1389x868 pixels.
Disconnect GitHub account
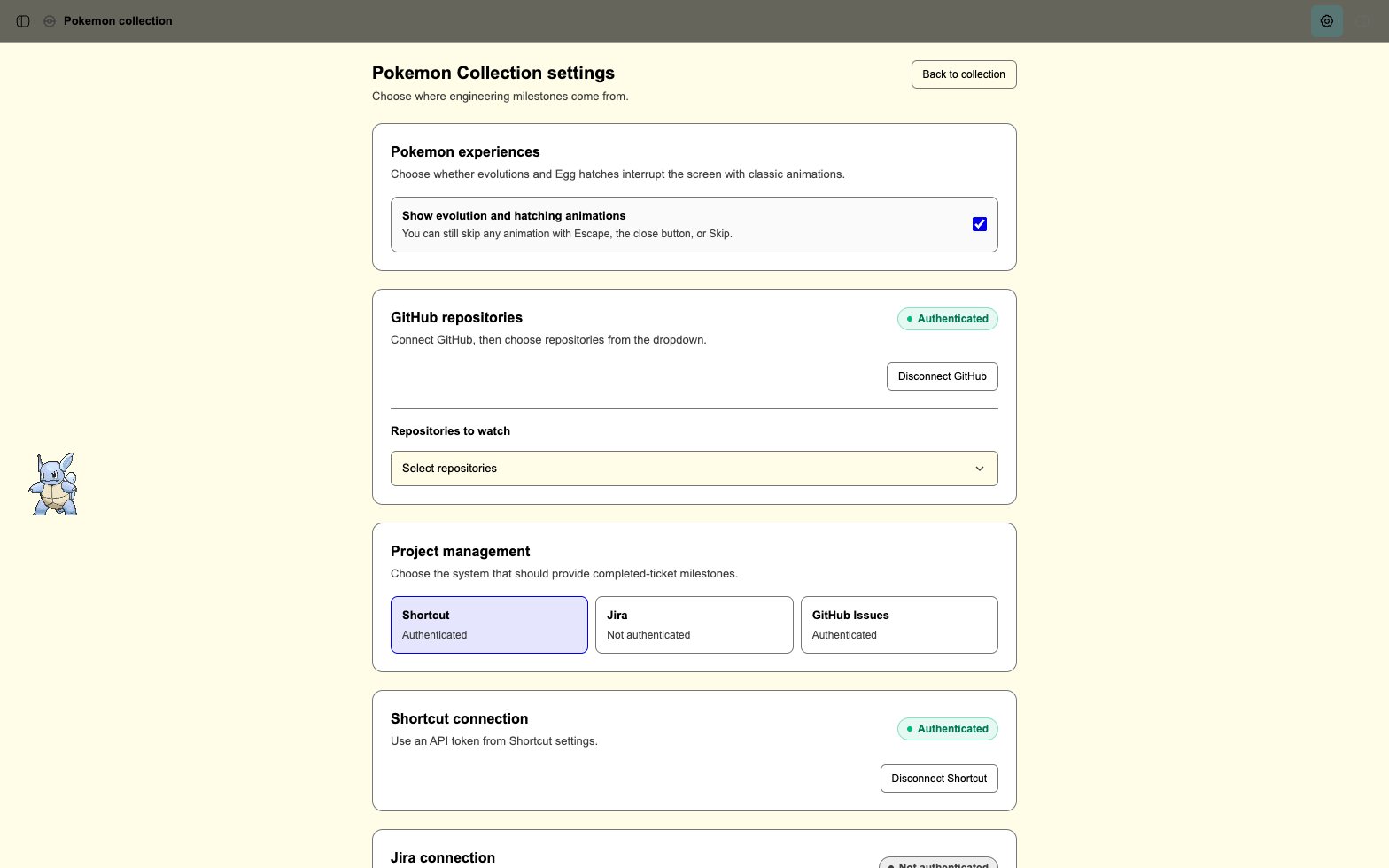(x=943, y=376)
